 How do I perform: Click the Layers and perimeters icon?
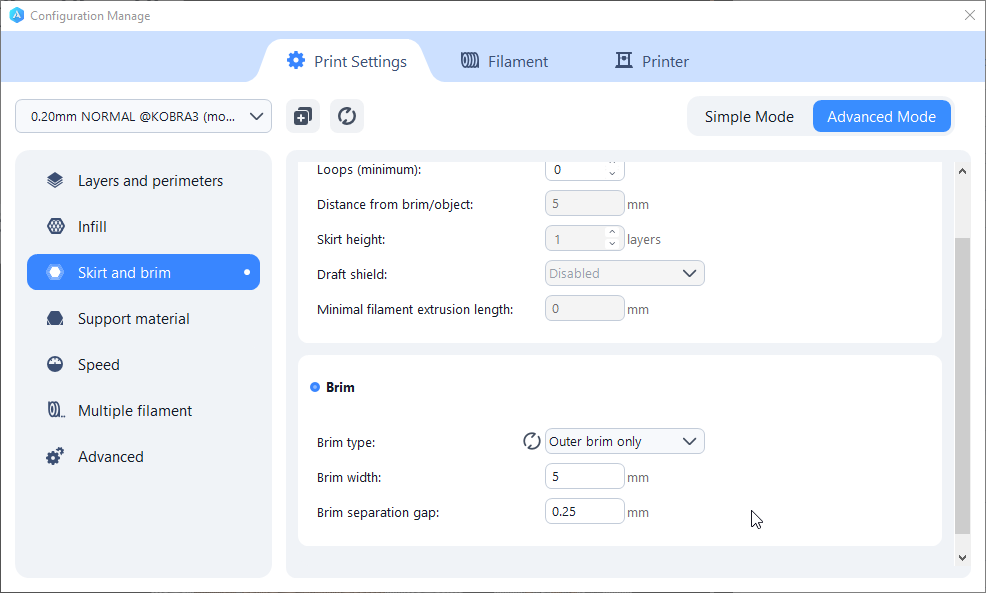(56, 181)
